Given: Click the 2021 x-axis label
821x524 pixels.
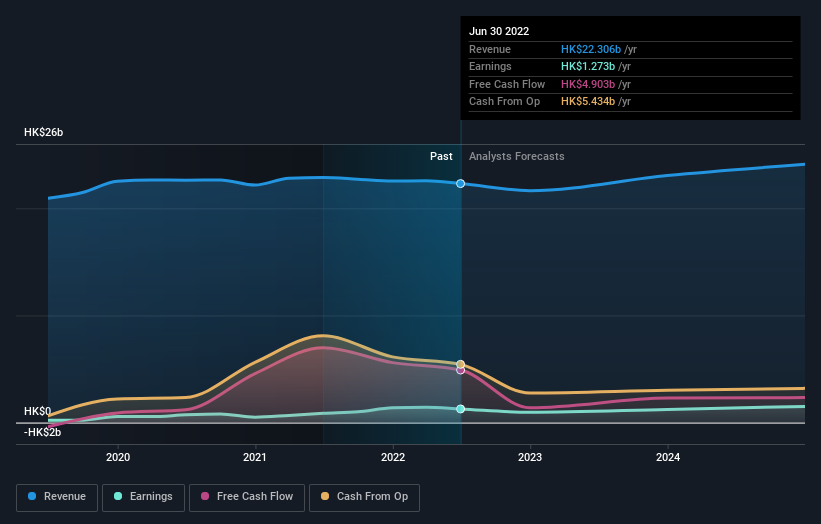Looking at the screenshot, I should (254, 457).
